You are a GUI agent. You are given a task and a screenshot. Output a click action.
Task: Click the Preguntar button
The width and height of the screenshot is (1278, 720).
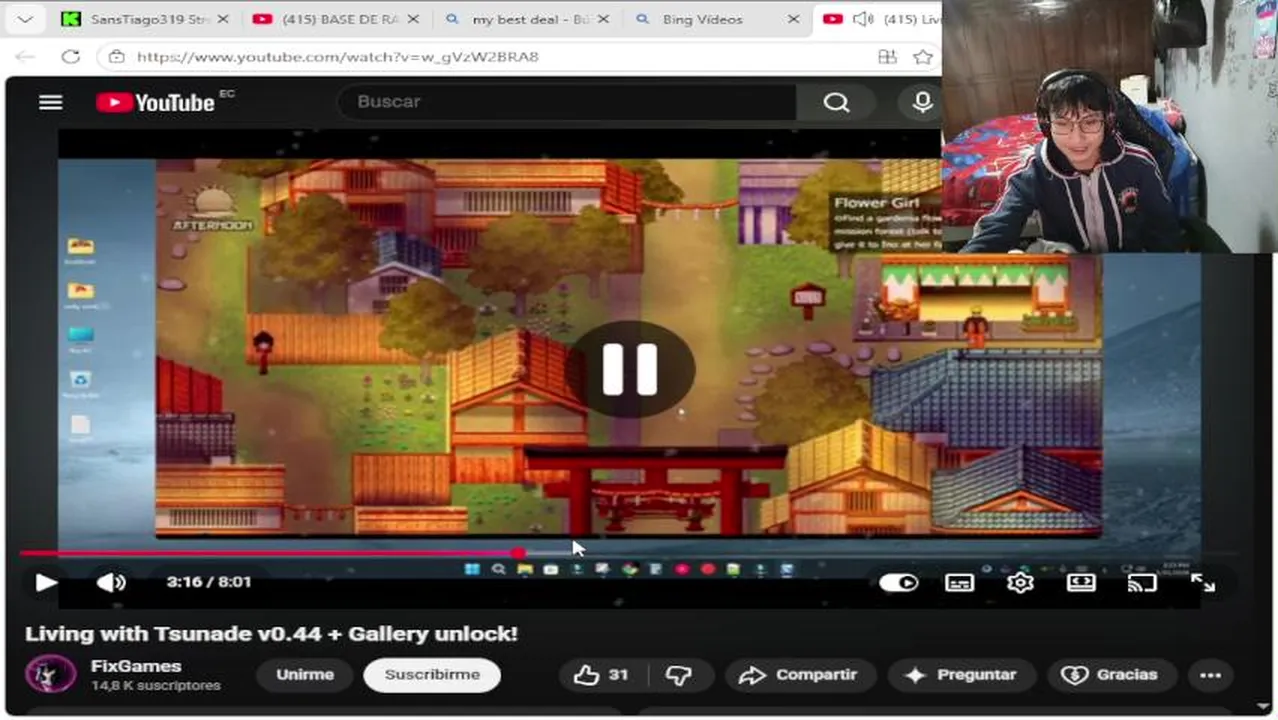(x=960, y=675)
